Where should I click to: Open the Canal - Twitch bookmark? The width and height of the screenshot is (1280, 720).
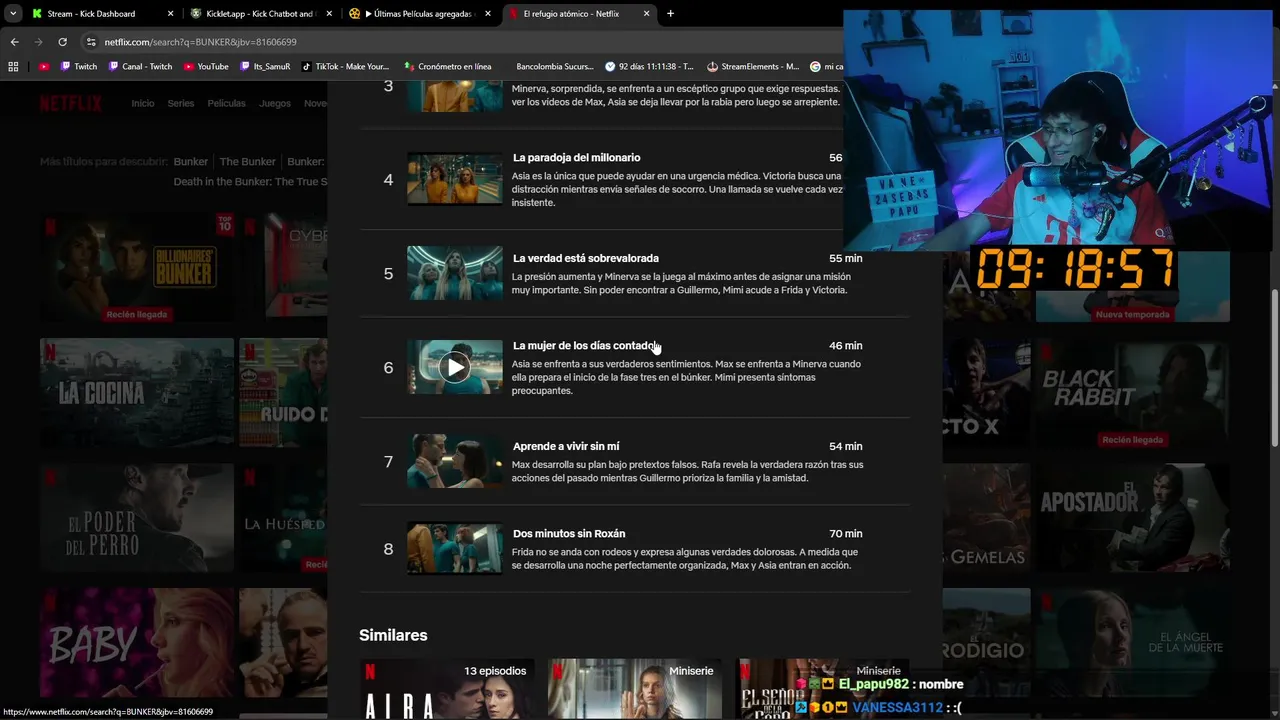[x=140, y=67]
